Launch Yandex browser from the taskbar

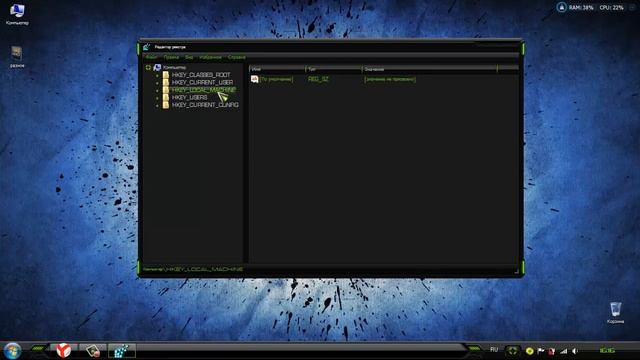coord(64,351)
